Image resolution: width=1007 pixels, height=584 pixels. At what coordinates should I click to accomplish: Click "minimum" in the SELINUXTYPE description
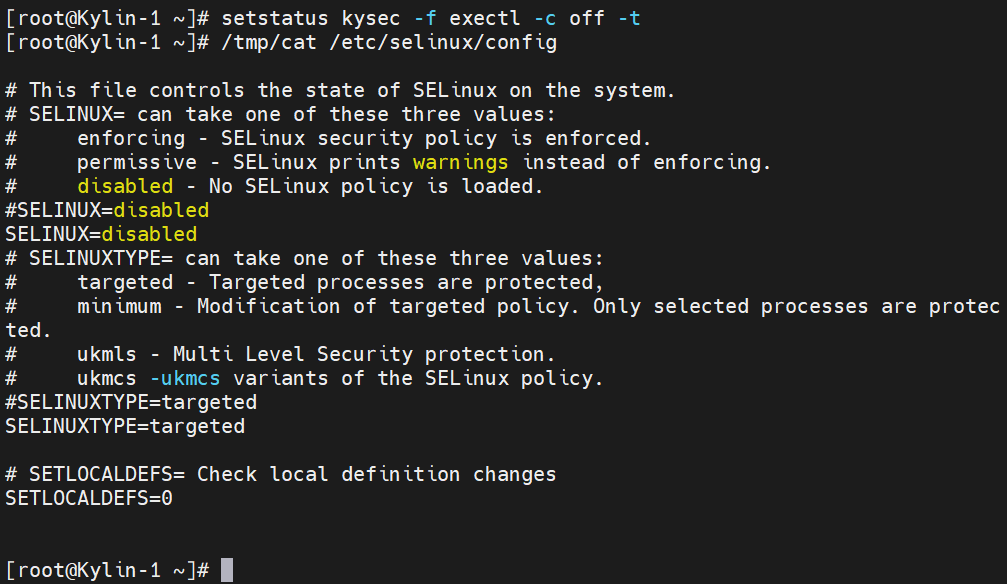pos(119,306)
